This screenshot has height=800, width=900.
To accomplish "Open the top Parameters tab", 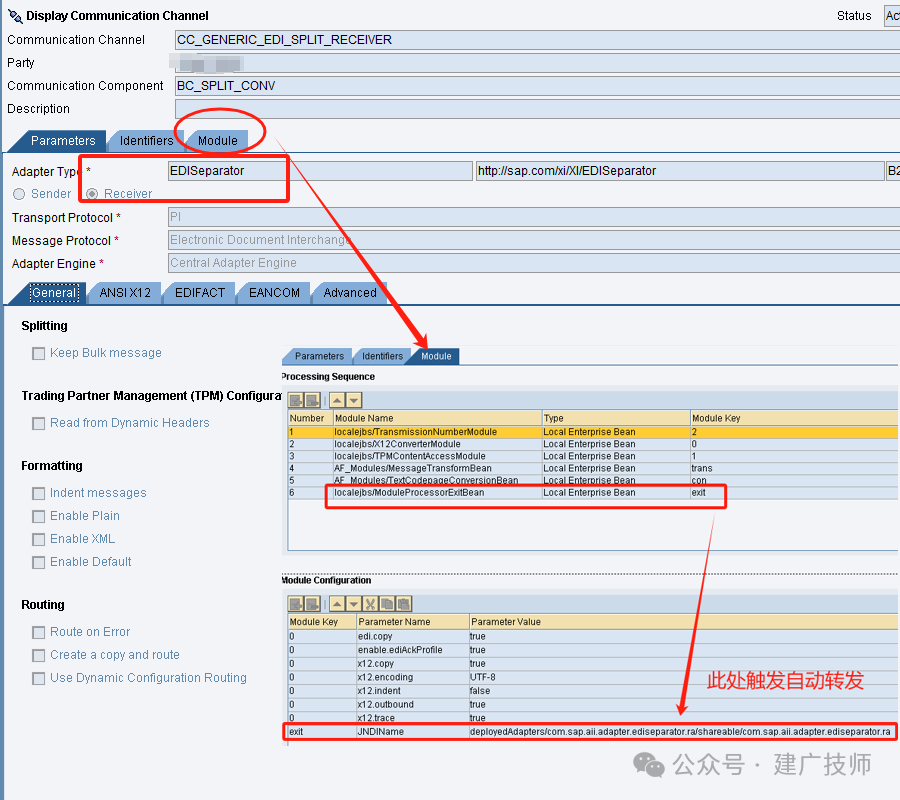I will pyautogui.click(x=63, y=141).
